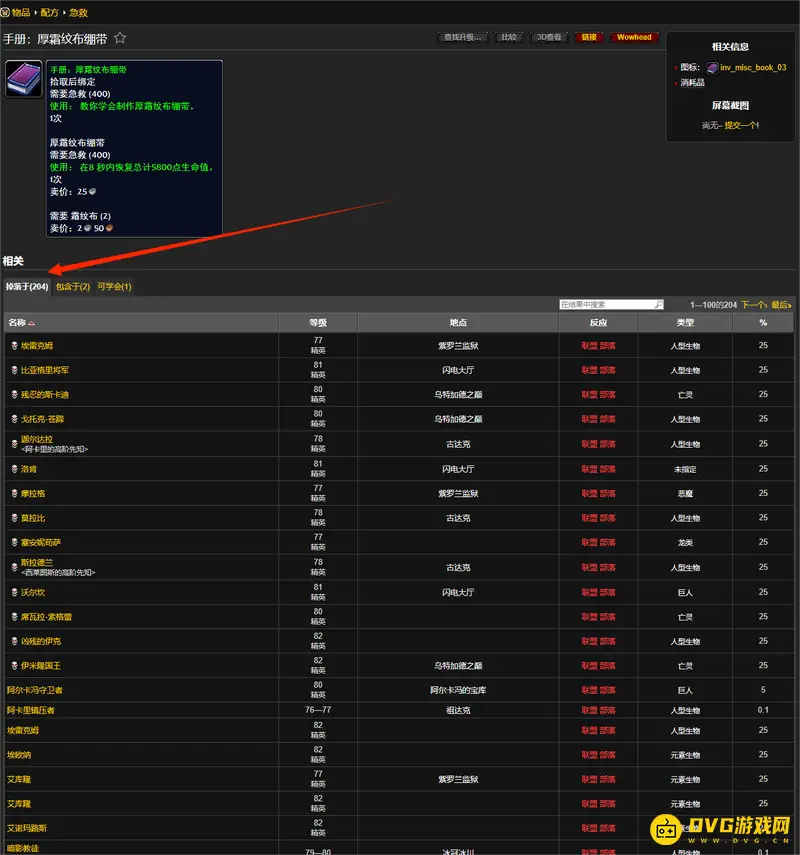Click the skull icon beside 洛肯

coord(15,469)
